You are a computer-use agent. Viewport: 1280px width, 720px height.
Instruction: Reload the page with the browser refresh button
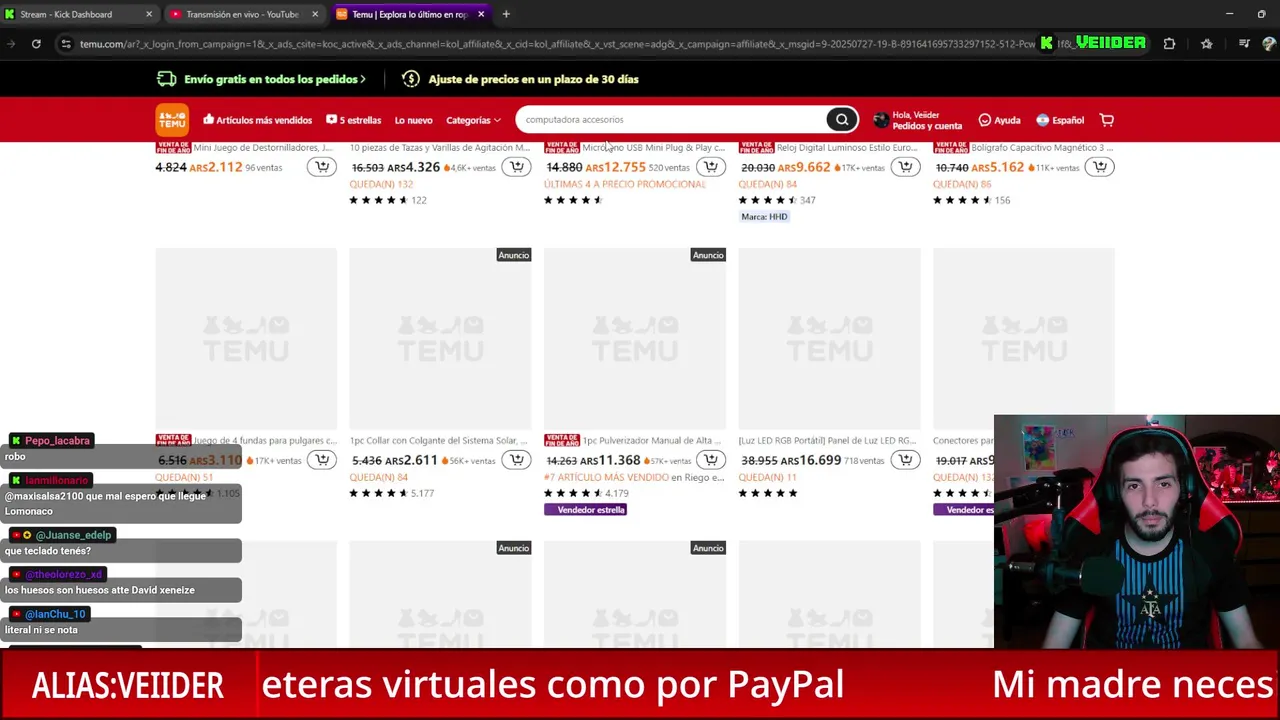pyautogui.click(x=36, y=44)
